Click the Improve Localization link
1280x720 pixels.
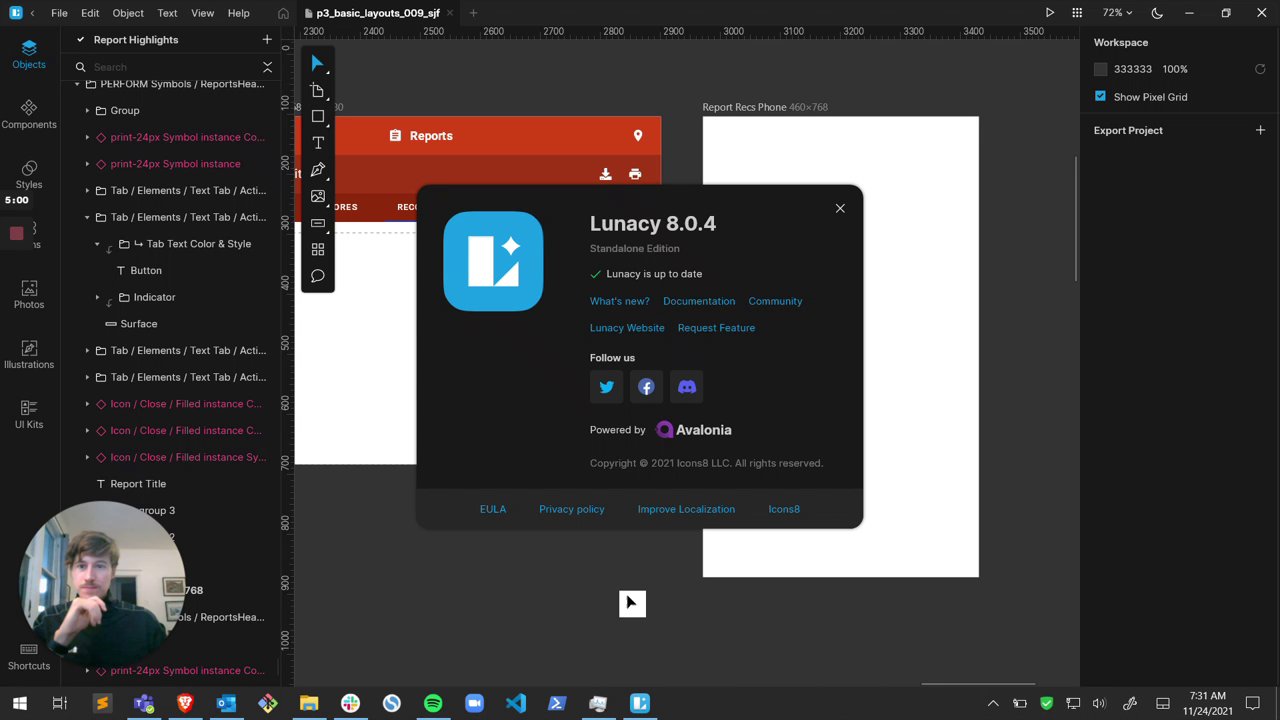pos(686,509)
